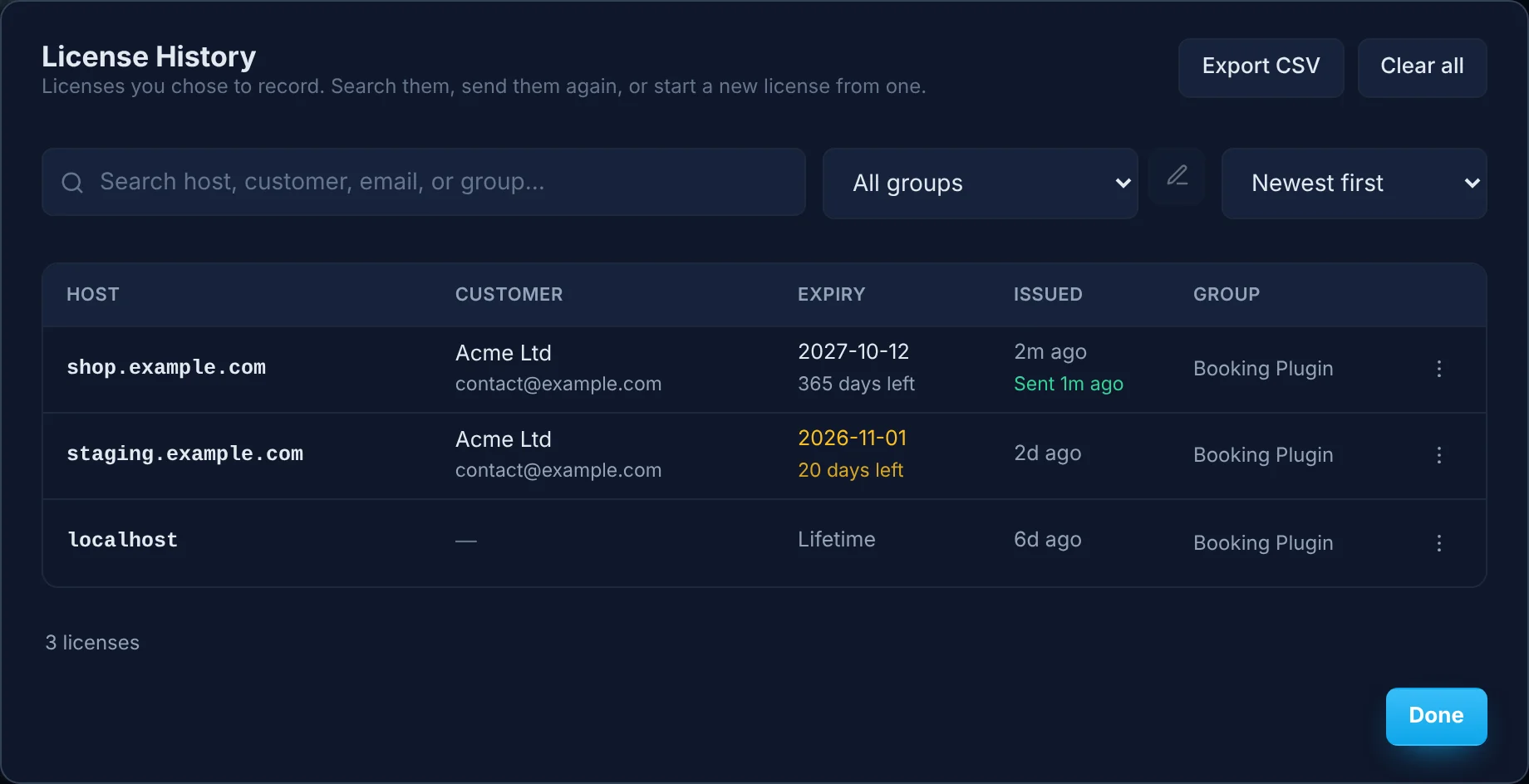Click expiry date 2027-10-12

coord(853,351)
